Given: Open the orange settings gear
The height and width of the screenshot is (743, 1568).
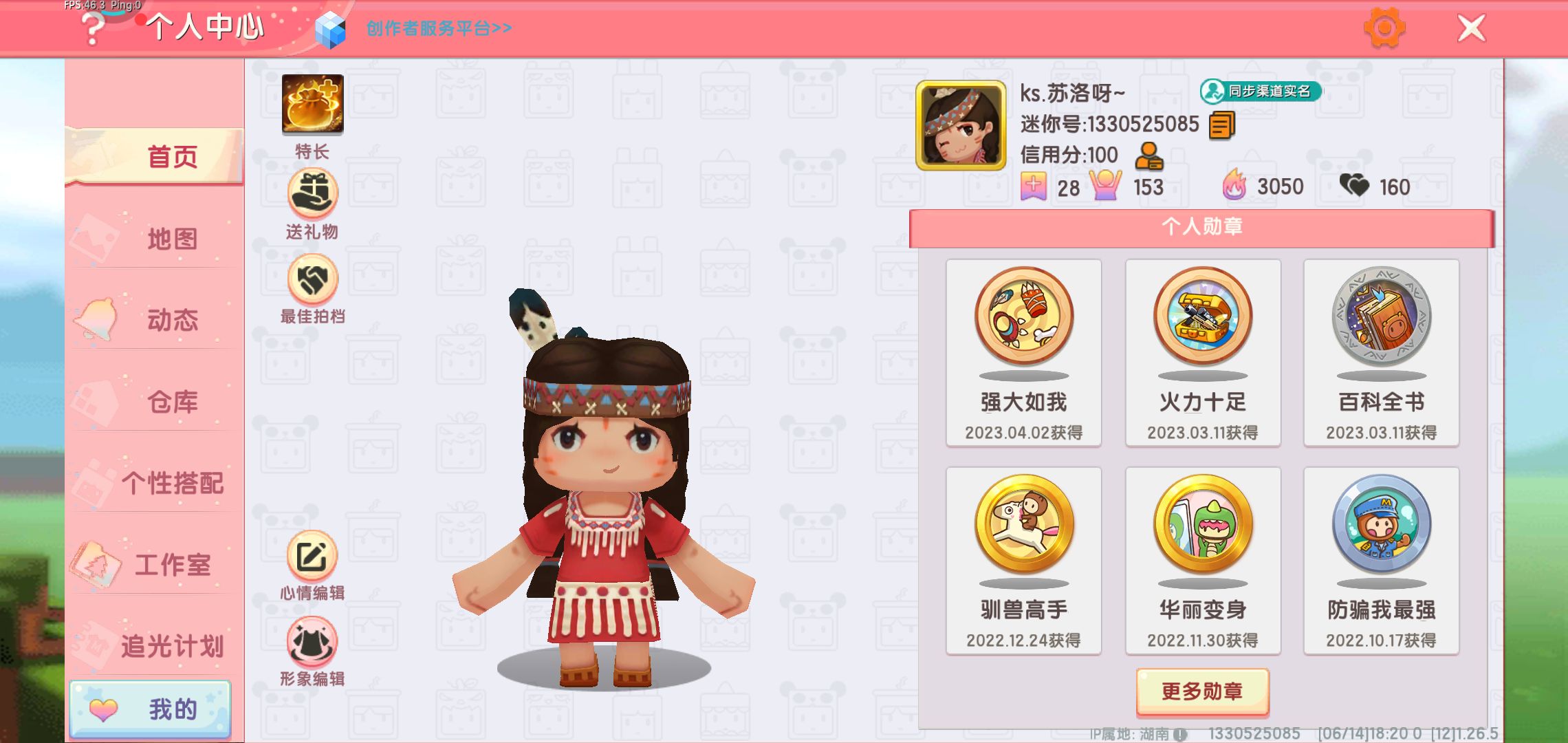Looking at the screenshot, I should (1384, 28).
